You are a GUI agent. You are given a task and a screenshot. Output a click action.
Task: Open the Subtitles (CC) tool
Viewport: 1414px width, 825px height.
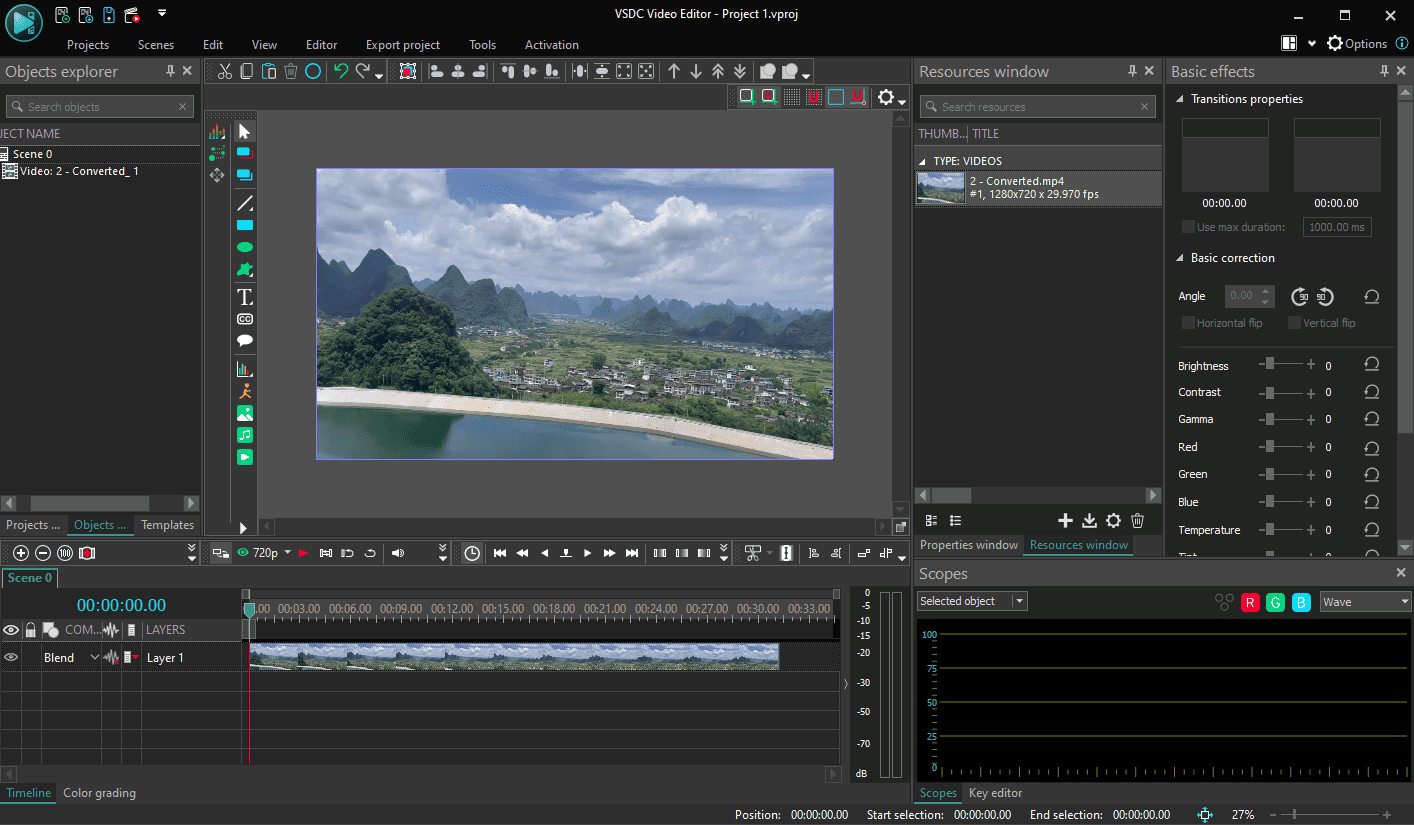(244, 318)
